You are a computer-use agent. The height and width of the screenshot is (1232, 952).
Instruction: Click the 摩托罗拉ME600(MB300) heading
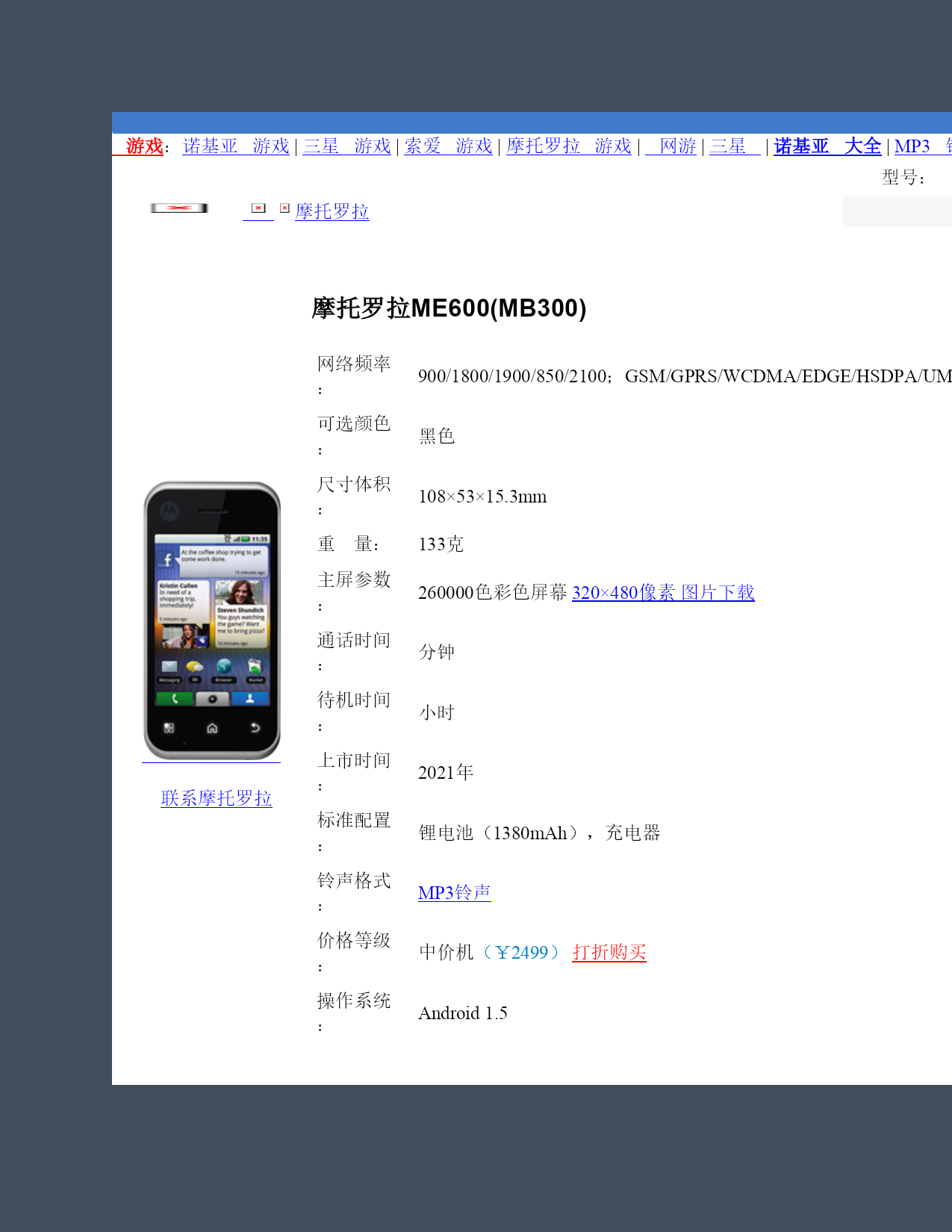(x=449, y=308)
